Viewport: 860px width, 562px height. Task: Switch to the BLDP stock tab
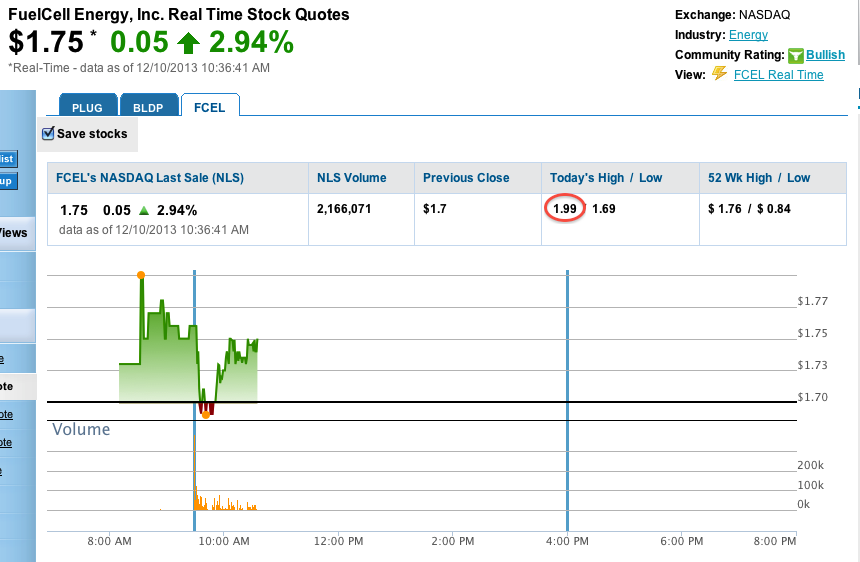click(149, 105)
